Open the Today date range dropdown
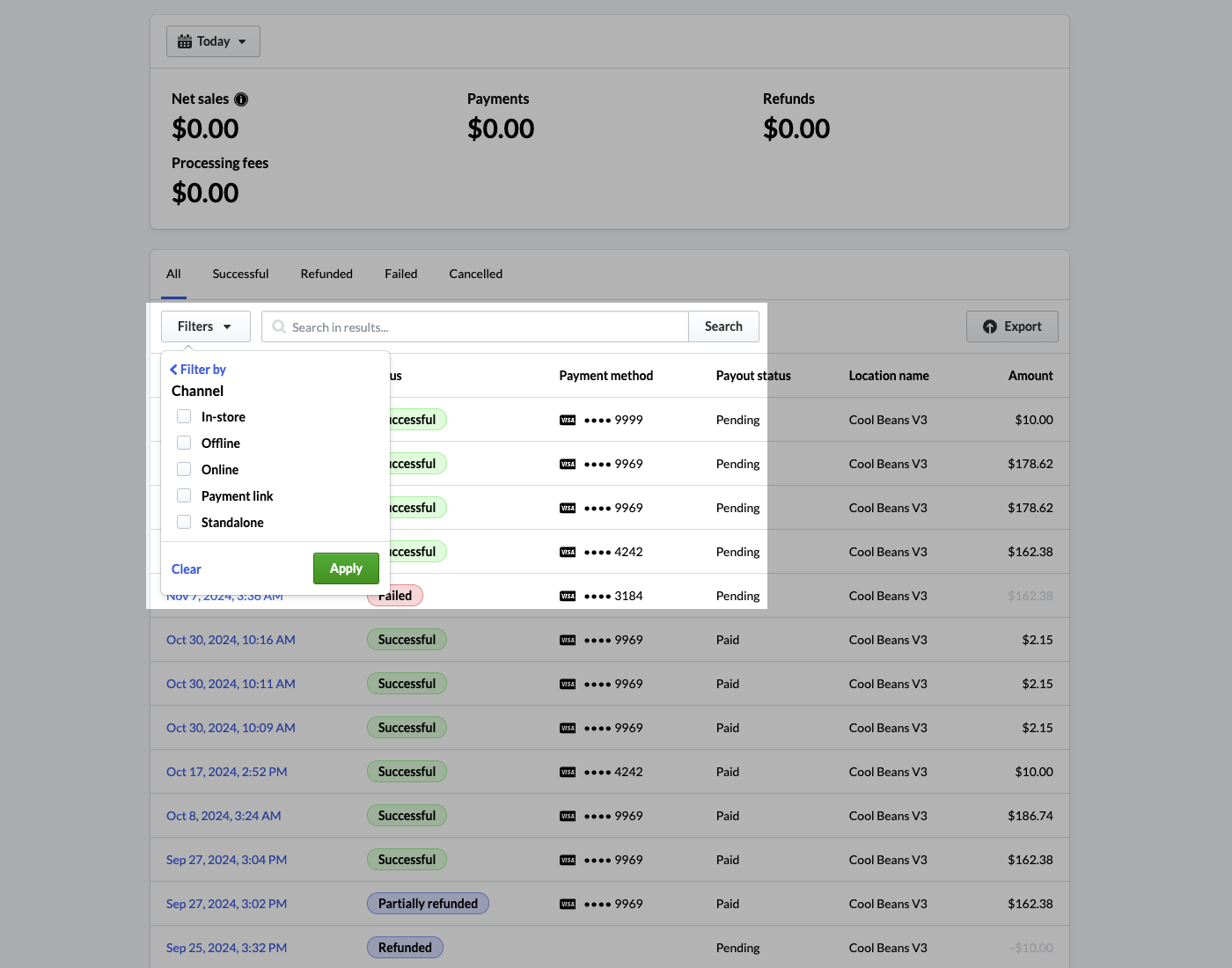 coord(213,41)
